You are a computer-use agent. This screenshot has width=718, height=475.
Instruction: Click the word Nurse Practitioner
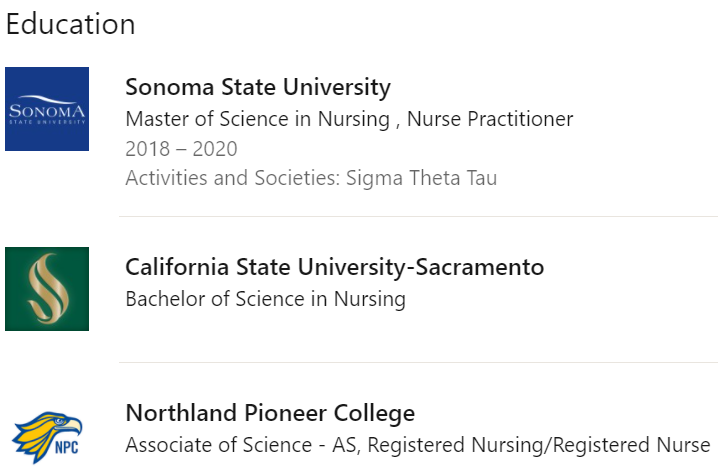[490, 119]
